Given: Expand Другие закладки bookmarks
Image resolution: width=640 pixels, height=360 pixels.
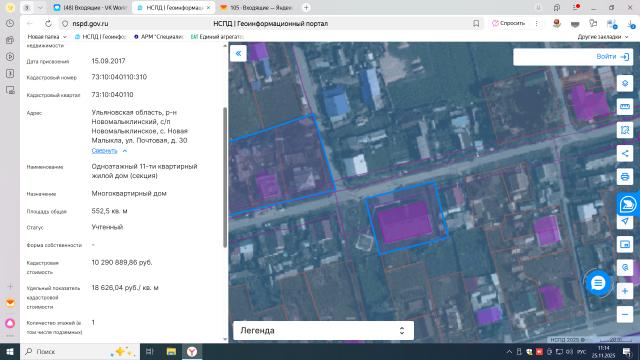Looking at the screenshot, I should tap(603, 37).
